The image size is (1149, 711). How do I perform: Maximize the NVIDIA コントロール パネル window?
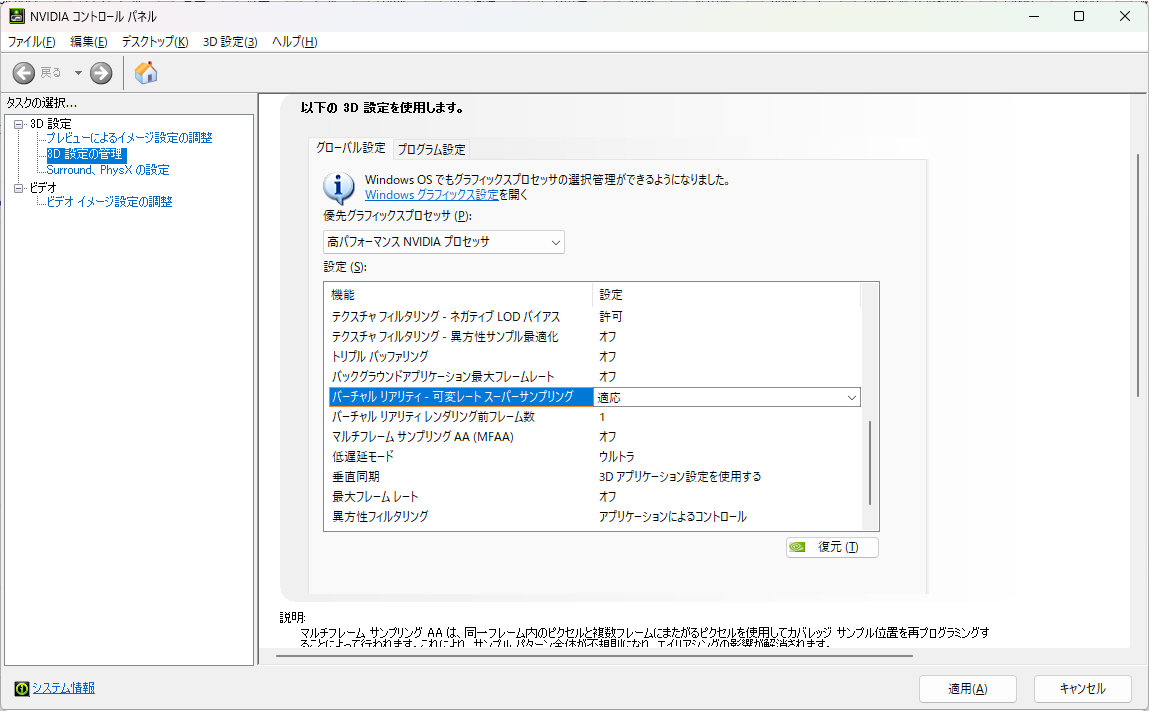coord(1079,16)
